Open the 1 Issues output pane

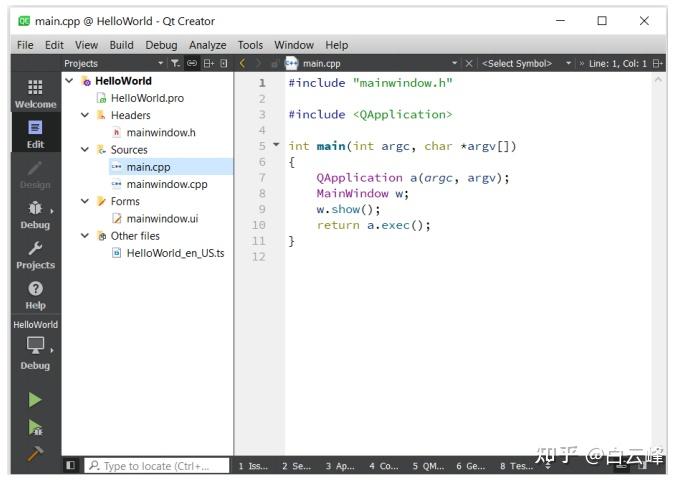[253, 466]
